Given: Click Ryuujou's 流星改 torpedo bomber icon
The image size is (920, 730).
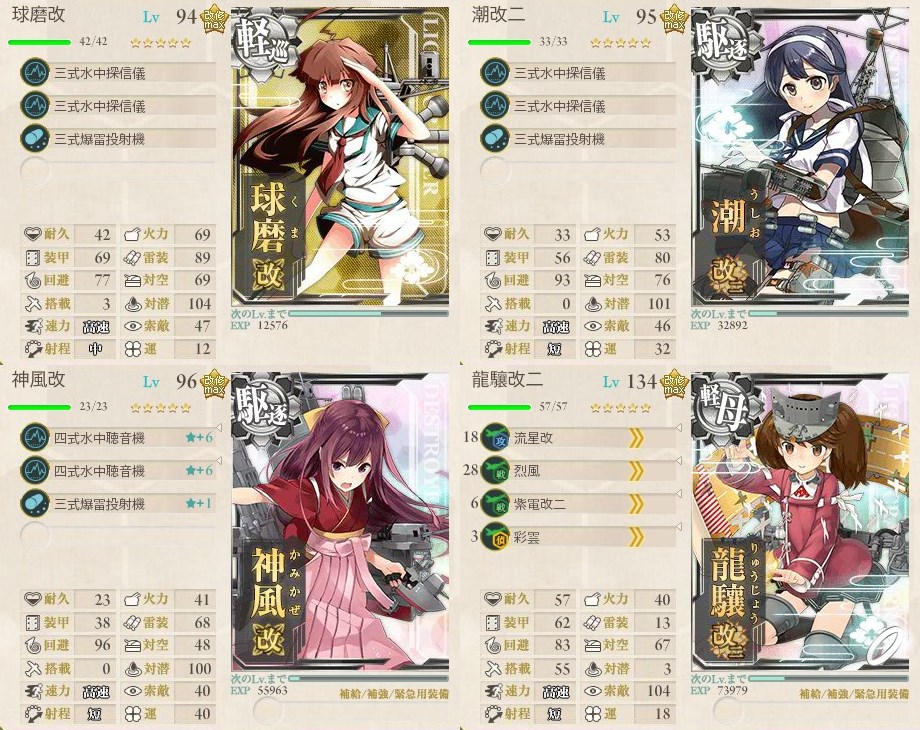Looking at the screenshot, I should pyautogui.click(x=495, y=438).
